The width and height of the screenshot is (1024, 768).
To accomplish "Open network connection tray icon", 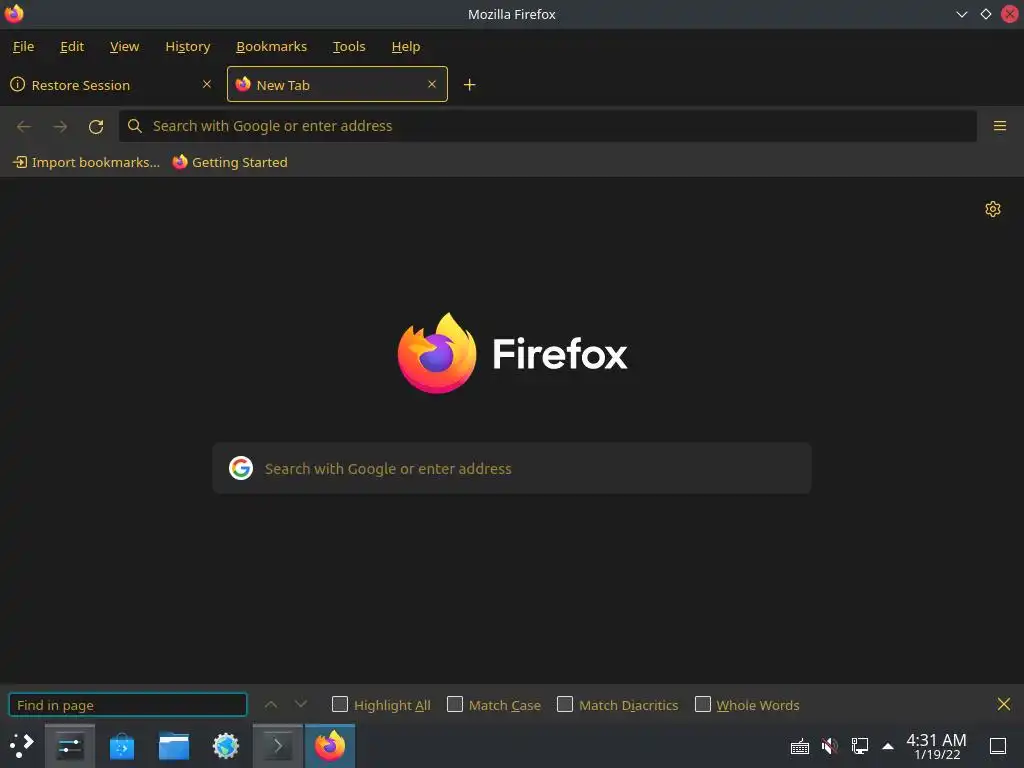I will pyautogui.click(x=859, y=746).
